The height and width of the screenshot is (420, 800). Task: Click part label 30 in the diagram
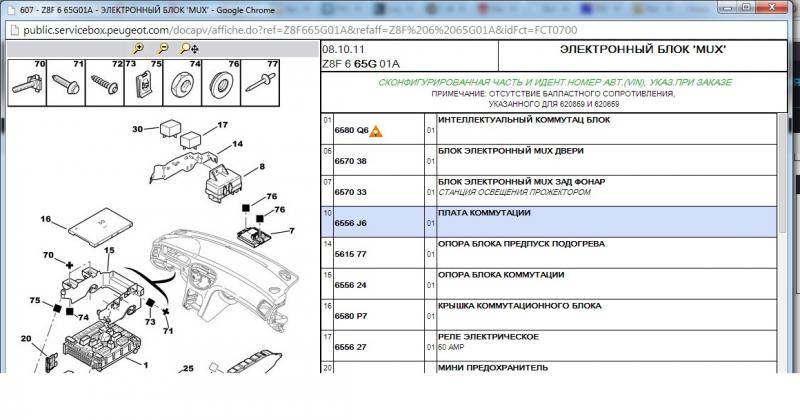(x=137, y=128)
